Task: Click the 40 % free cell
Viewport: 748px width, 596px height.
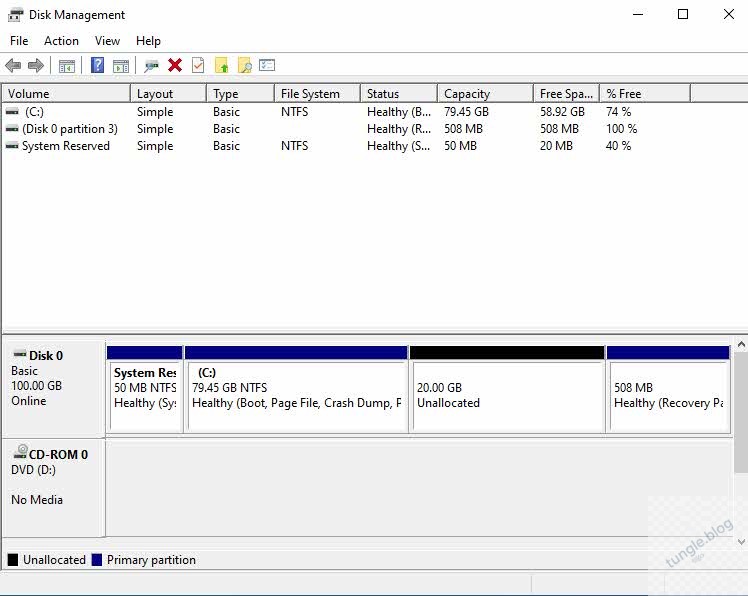Action: pyautogui.click(x=619, y=146)
